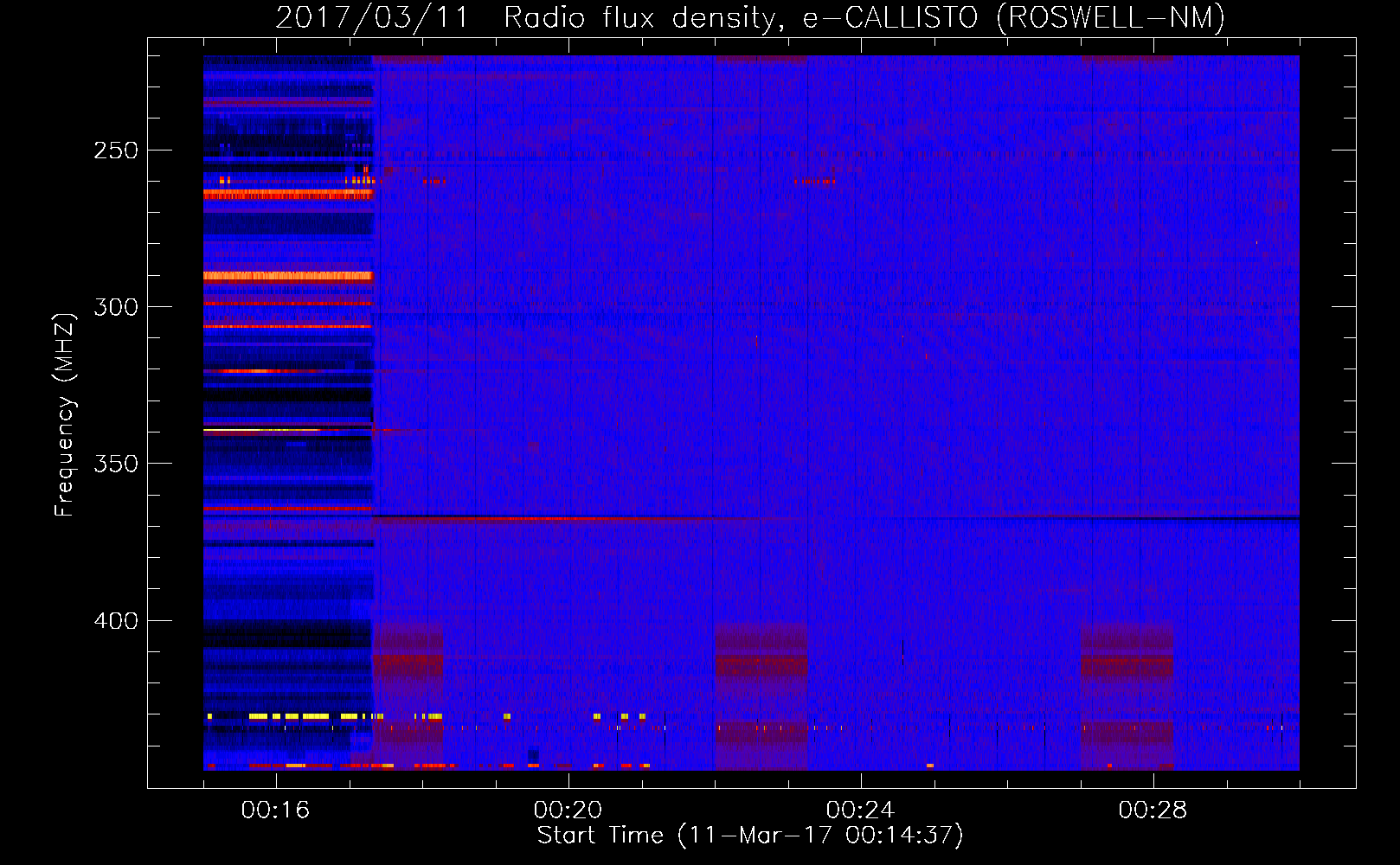Click the 350 frequency tick label
This screenshot has width=1400, height=865.
[x=116, y=464]
